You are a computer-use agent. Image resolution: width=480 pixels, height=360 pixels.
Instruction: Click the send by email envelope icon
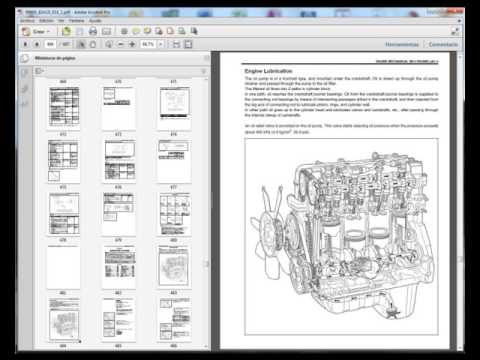click(106, 31)
